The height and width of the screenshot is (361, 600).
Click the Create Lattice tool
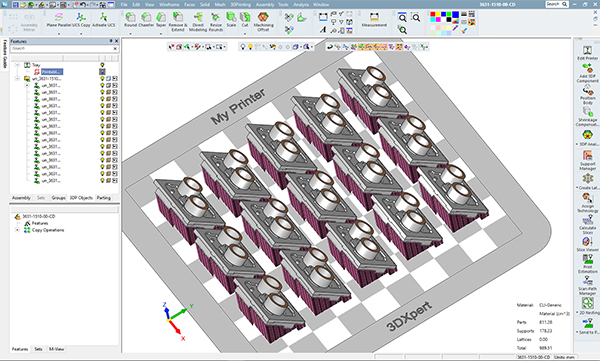587,181
